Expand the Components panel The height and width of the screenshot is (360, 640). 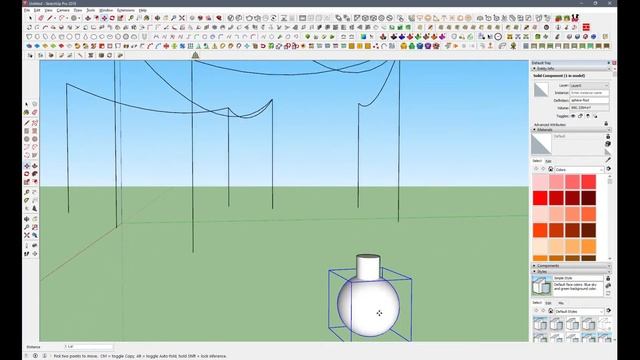tap(571, 266)
